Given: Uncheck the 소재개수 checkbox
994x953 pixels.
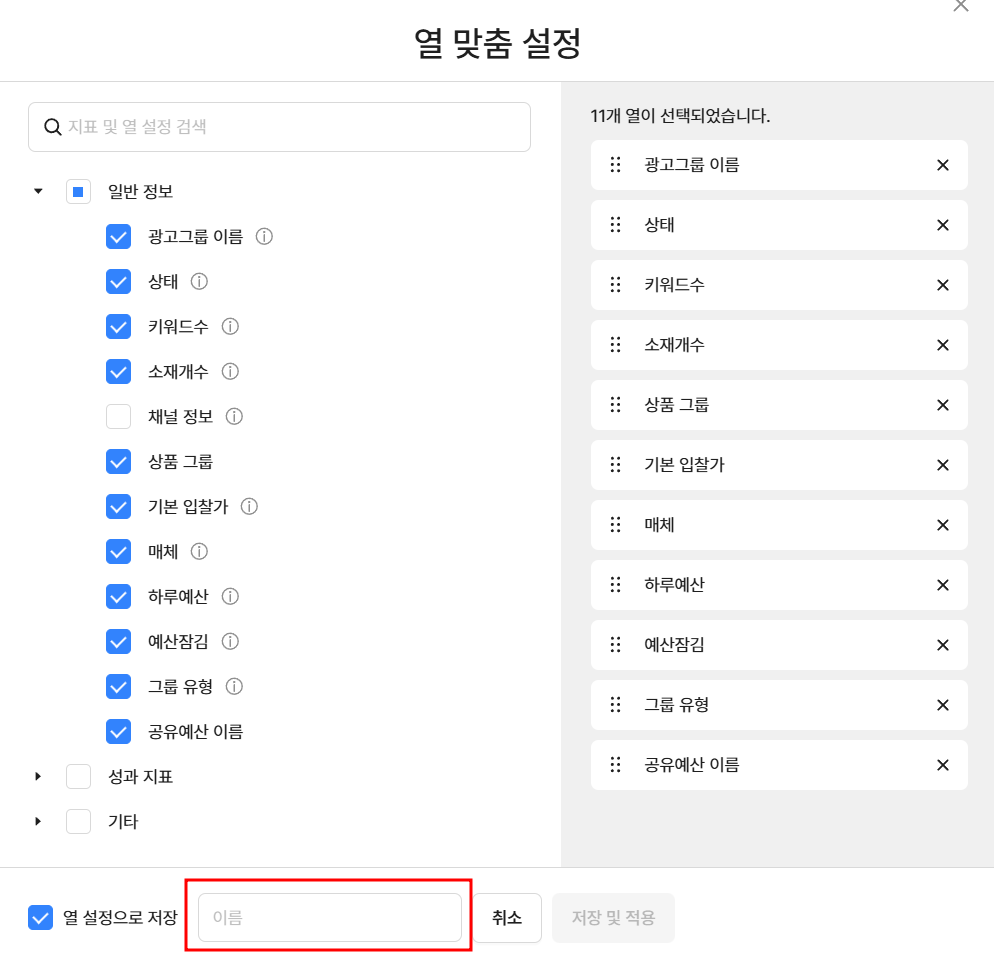Looking at the screenshot, I should point(119,372).
